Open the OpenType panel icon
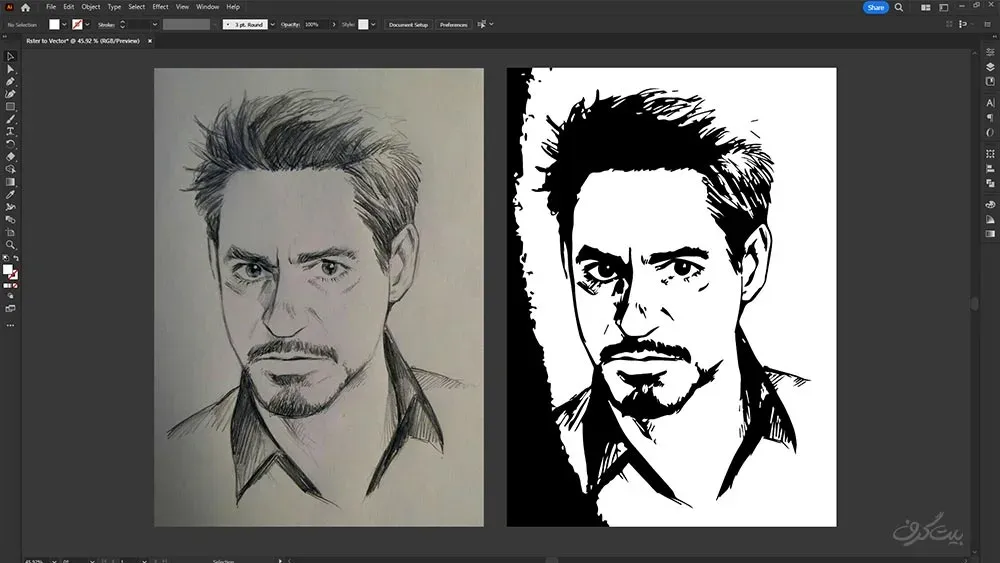The width and height of the screenshot is (1000, 563). pyautogui.click(x=990, y=133)
